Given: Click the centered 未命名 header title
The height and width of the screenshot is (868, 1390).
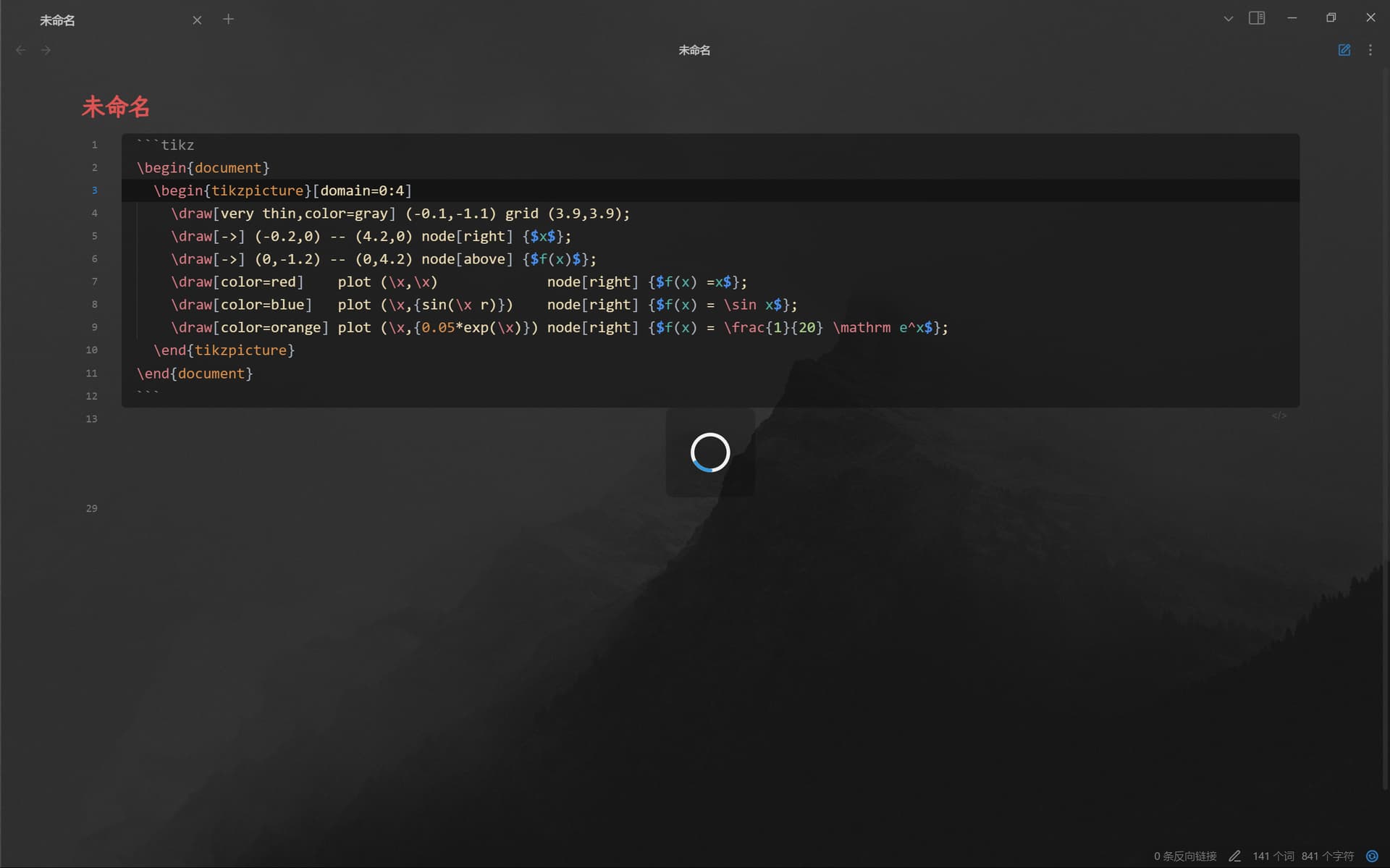Looking at the screenshot, I should (x=694, y=50).
